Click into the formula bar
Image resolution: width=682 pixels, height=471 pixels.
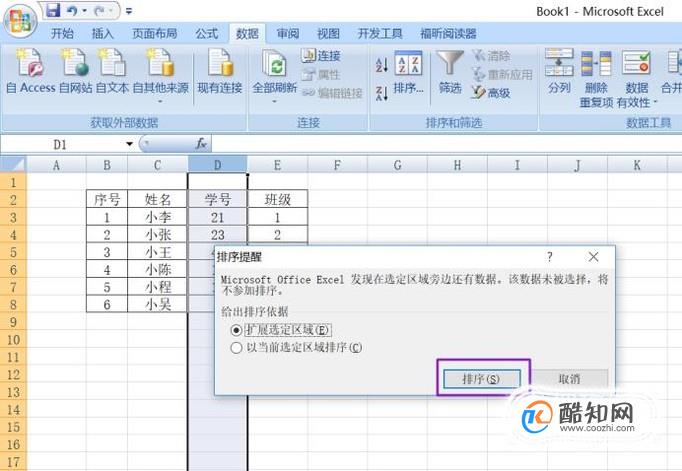[446, 144]
